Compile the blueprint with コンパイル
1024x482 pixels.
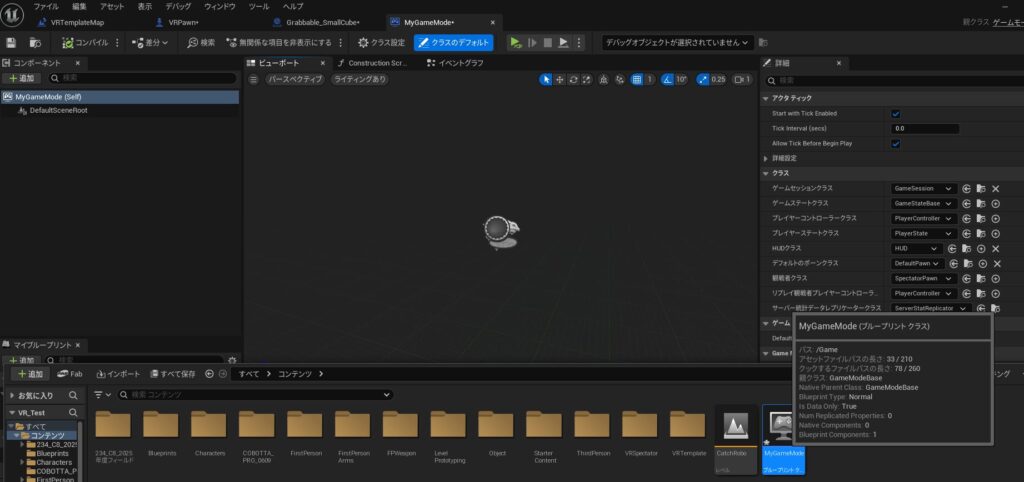click(86, 42)
